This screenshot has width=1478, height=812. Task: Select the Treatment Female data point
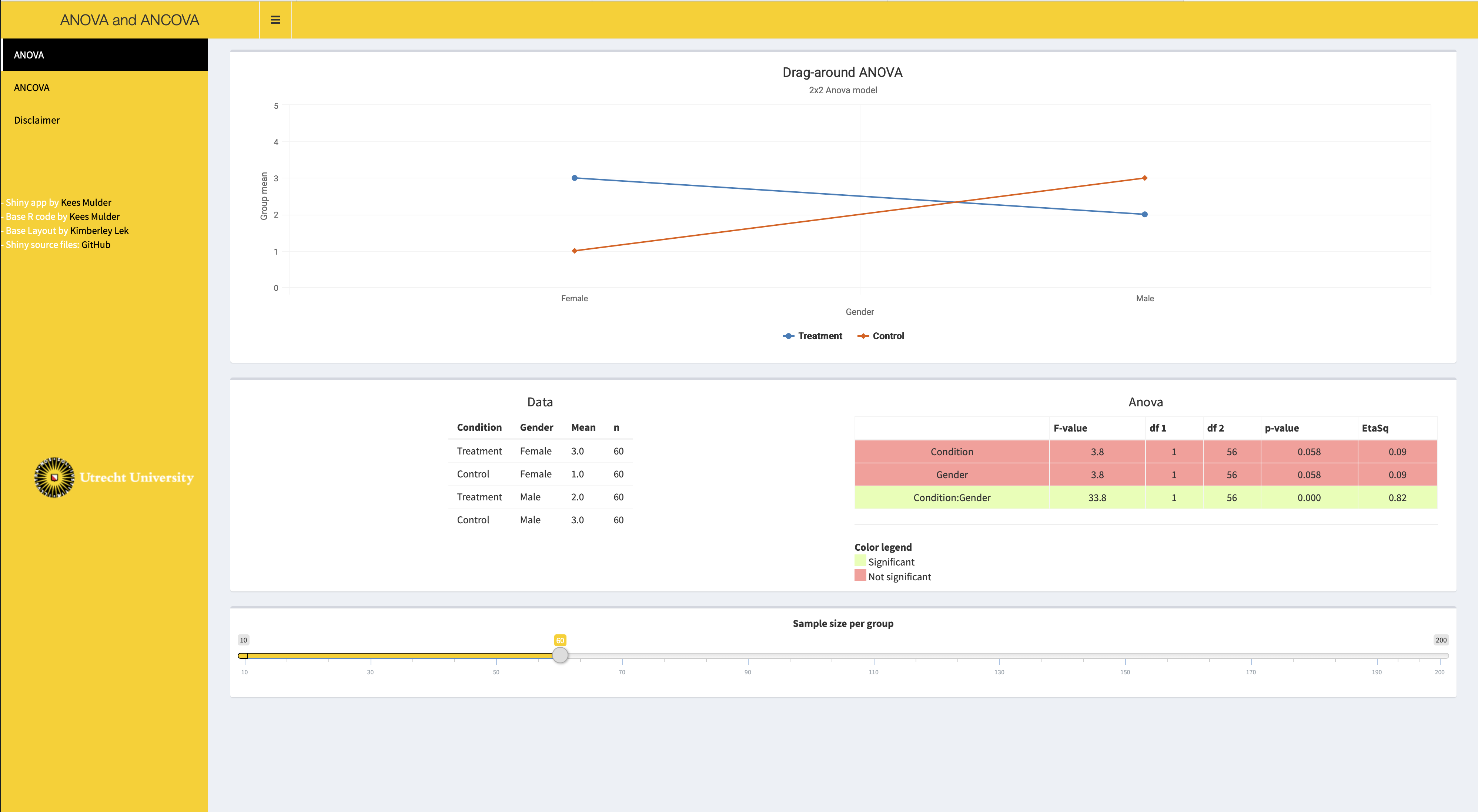574,178
